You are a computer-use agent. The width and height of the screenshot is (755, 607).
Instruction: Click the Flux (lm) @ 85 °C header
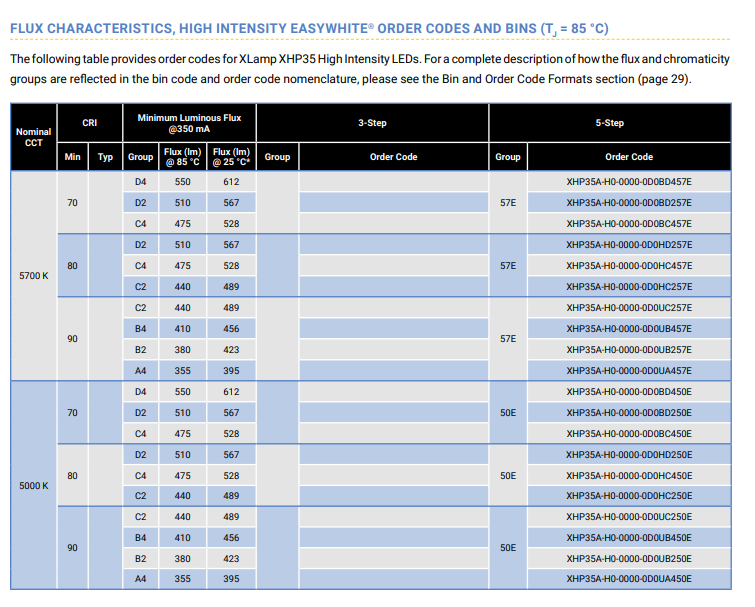182,157
